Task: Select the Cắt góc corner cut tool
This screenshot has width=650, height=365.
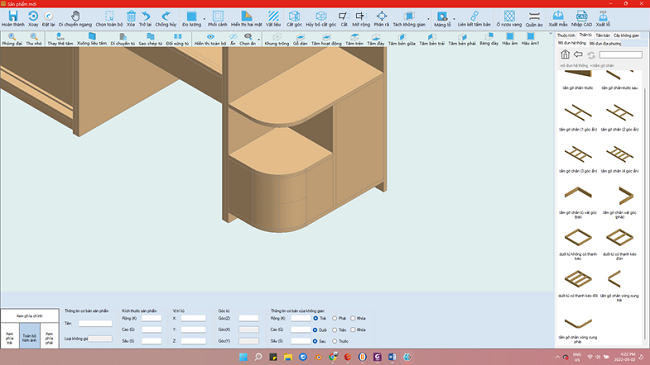Action: [x=294, y=16]
